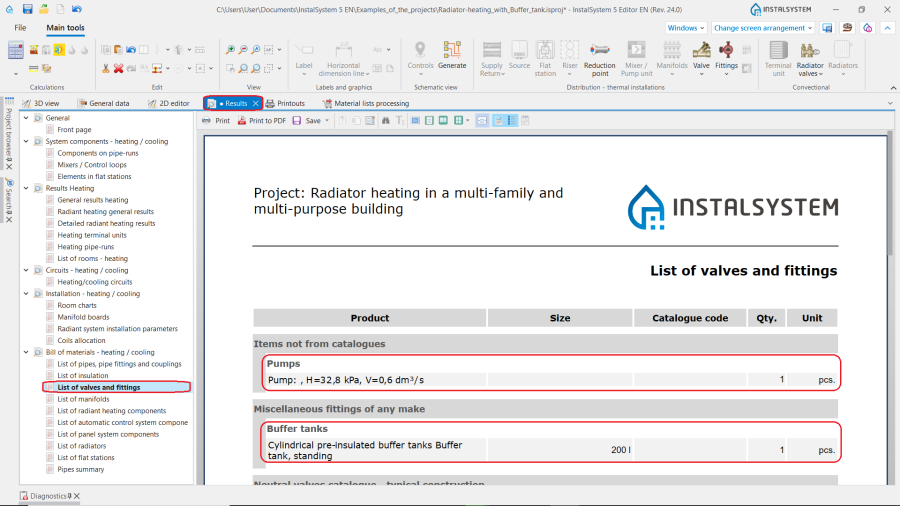The height and width of the screenshot is (506, 900).
Task: Select Pipes summary in the tree
Action: pyautogui.click(x=81, y=469)
